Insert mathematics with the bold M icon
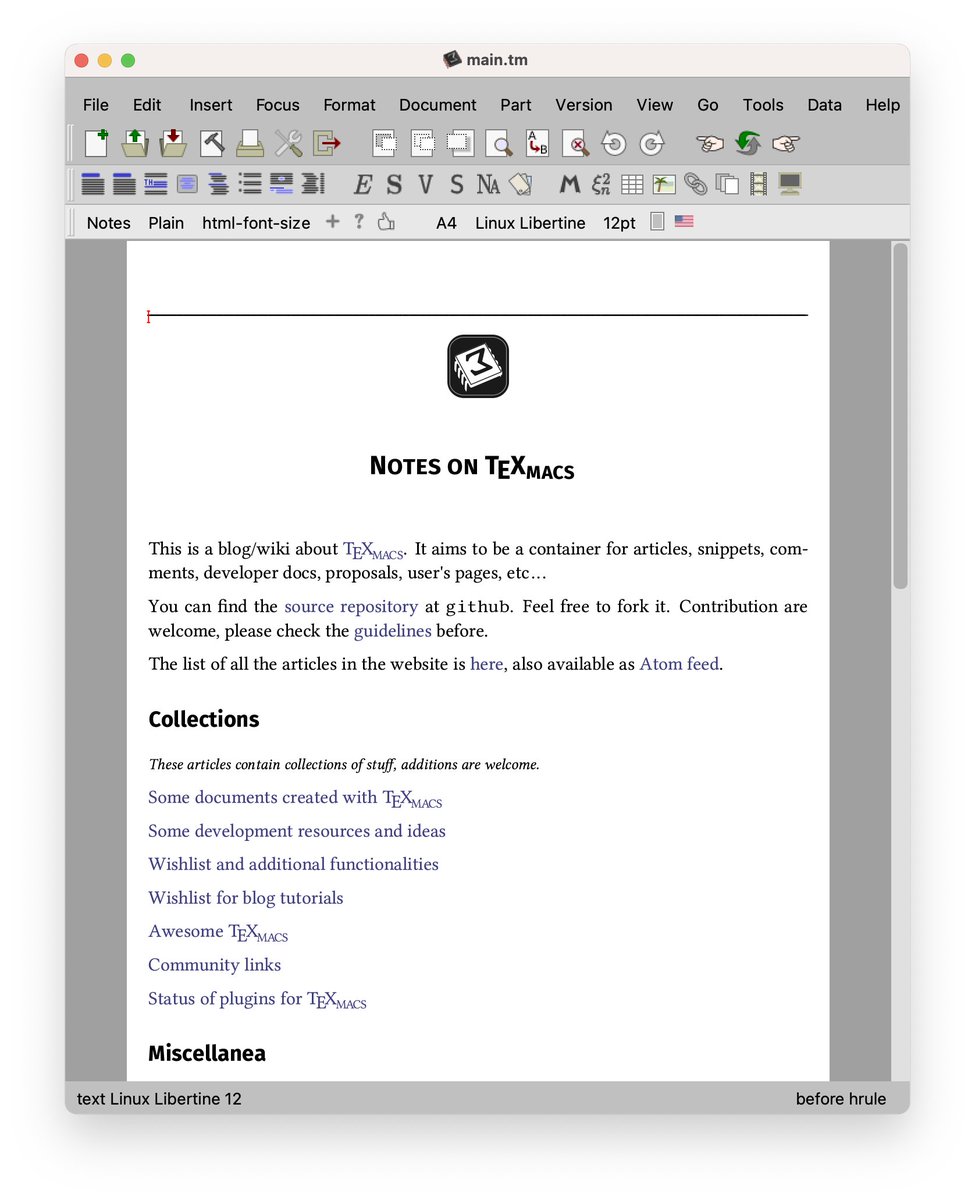Viewport: 975px width, 1200px height. [x=569, y=184]
